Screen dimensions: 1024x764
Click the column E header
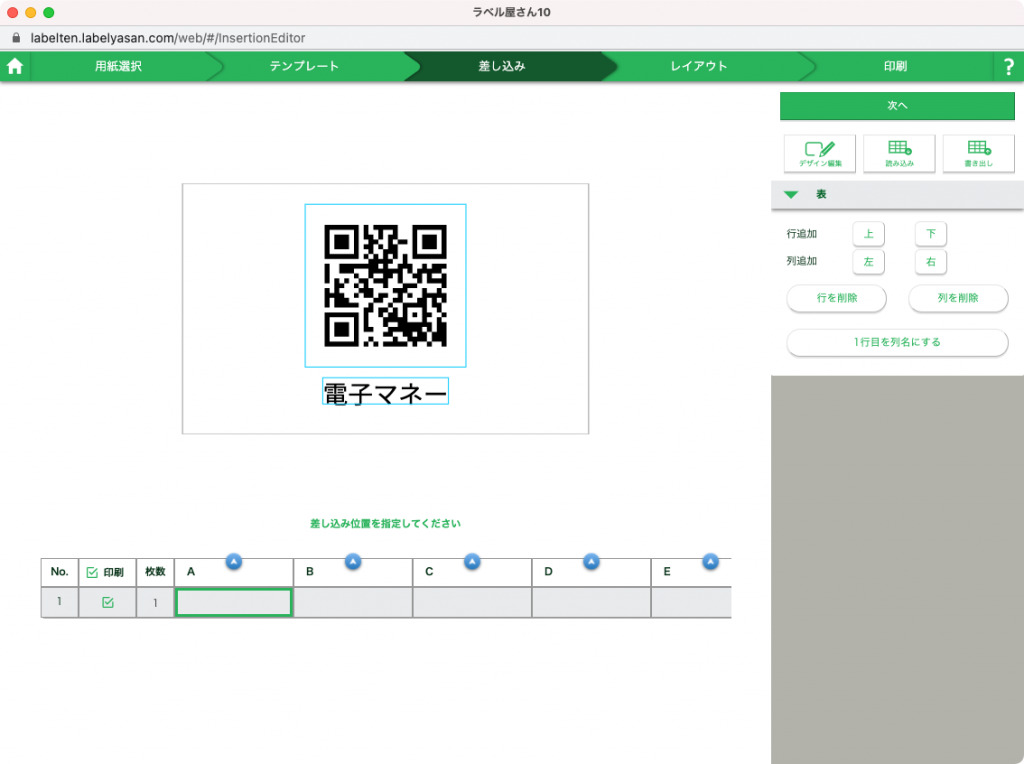692,573
